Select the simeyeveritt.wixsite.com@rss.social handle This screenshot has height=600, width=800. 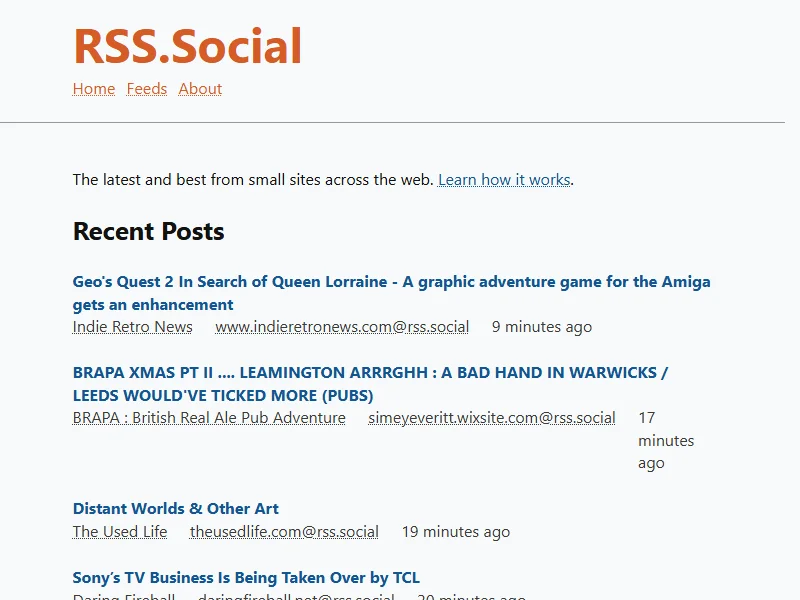492,418
